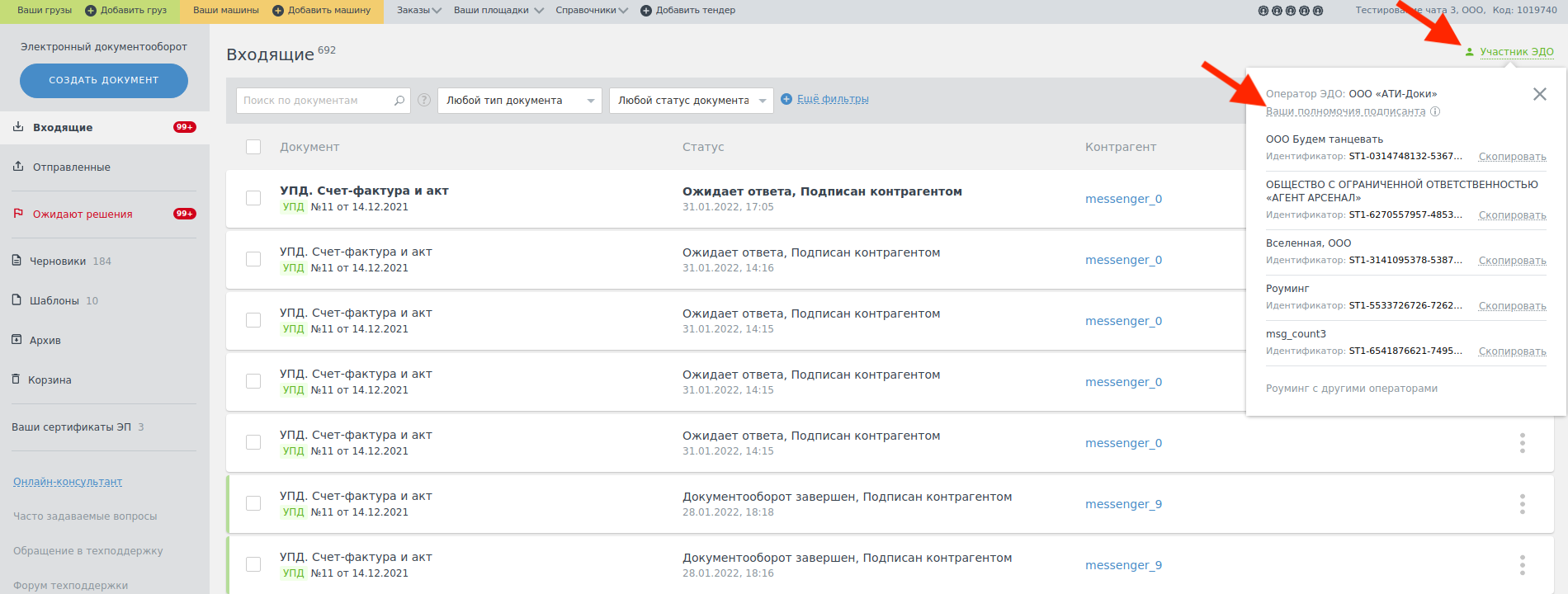Click the СОЗДАТЬ ДОКУМЕНТ button
The image size is (1568, 594).
tap(104, 81)
